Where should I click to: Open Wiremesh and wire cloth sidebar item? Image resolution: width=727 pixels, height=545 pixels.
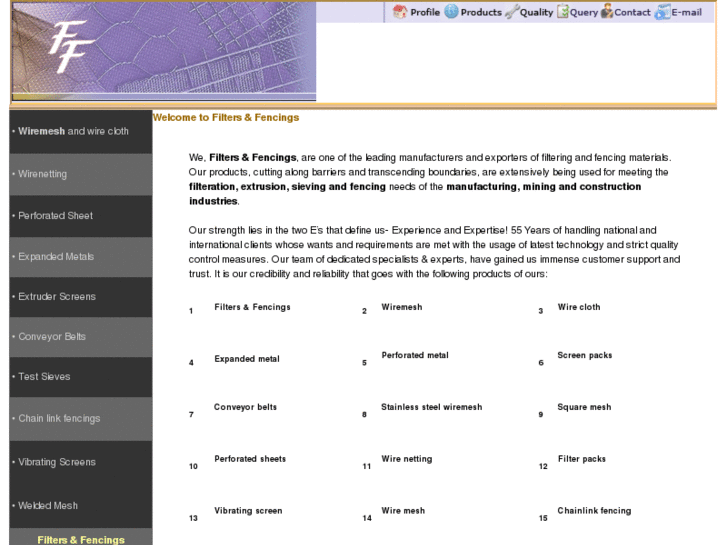coord(81,131)
